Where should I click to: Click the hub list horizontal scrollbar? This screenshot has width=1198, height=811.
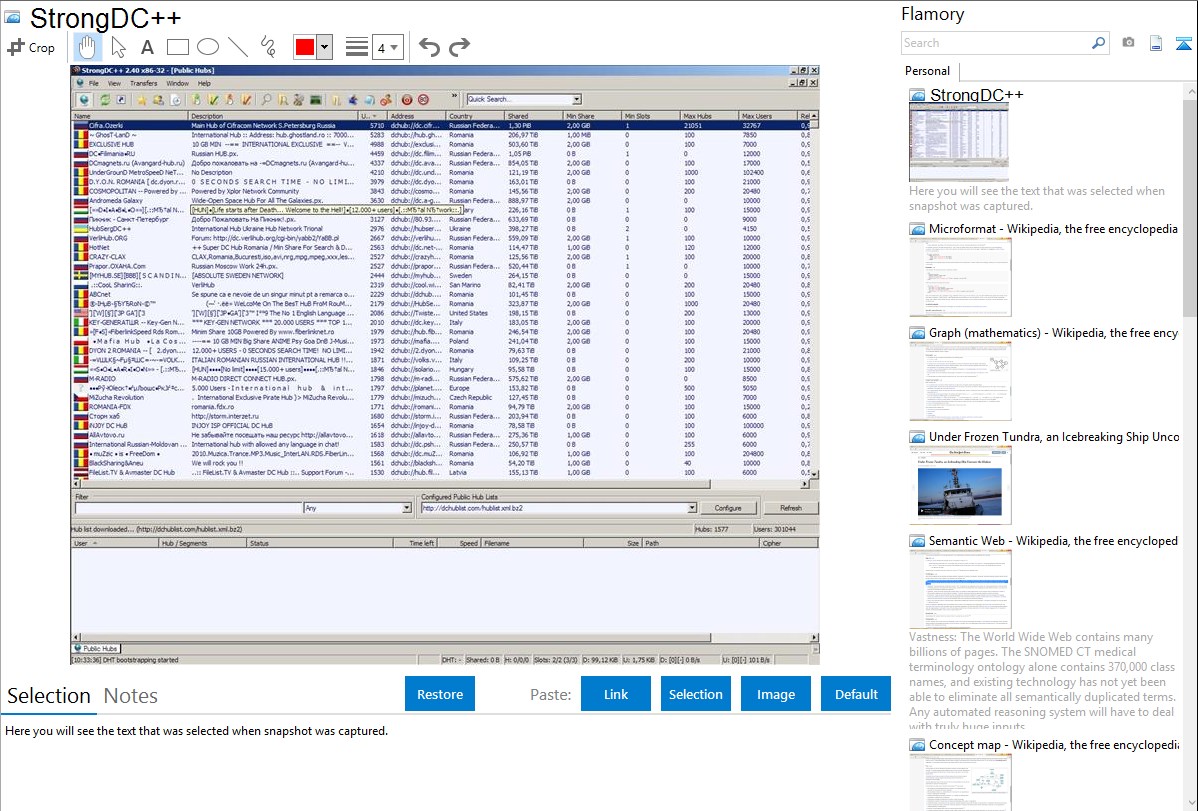click(x=440, y=484)
